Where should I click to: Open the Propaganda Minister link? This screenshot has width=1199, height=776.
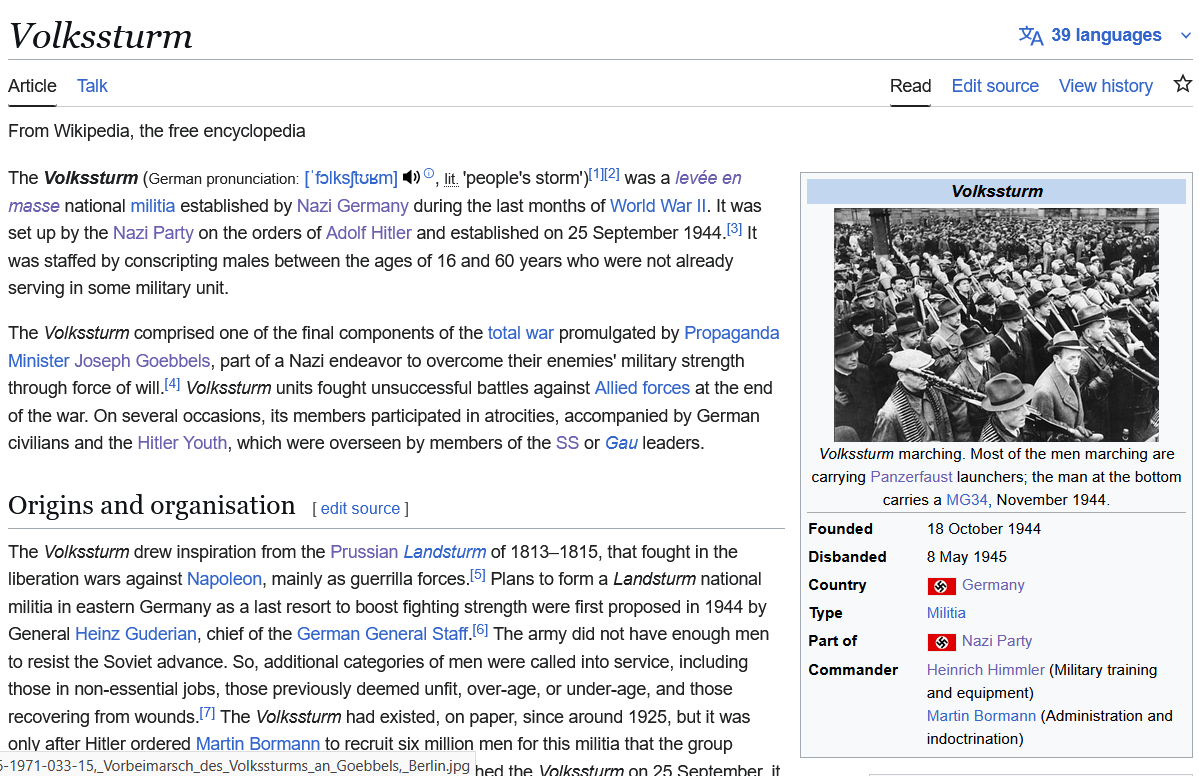coord(732,333)
